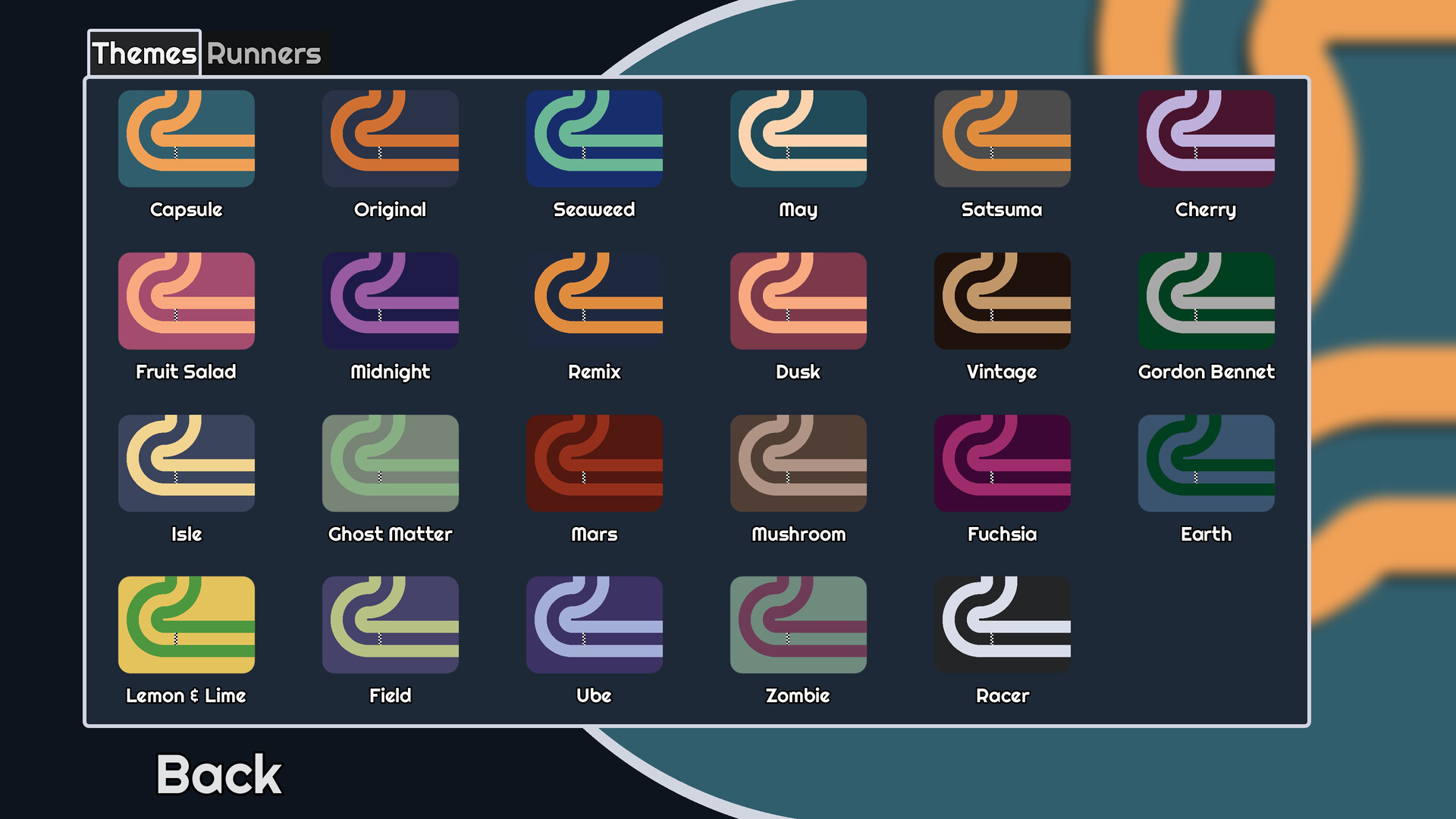Choose the Ghost Matter theme swatch
This screenshot has width=1456, height=819.
tap(391, 463)
